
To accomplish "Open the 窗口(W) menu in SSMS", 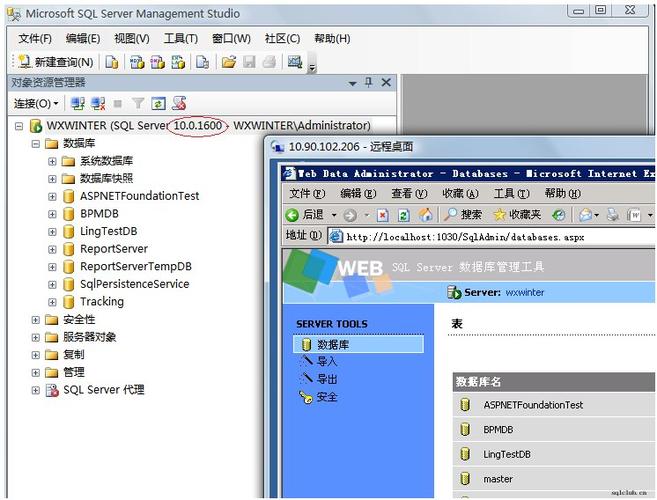I will [x=231, y=39].
